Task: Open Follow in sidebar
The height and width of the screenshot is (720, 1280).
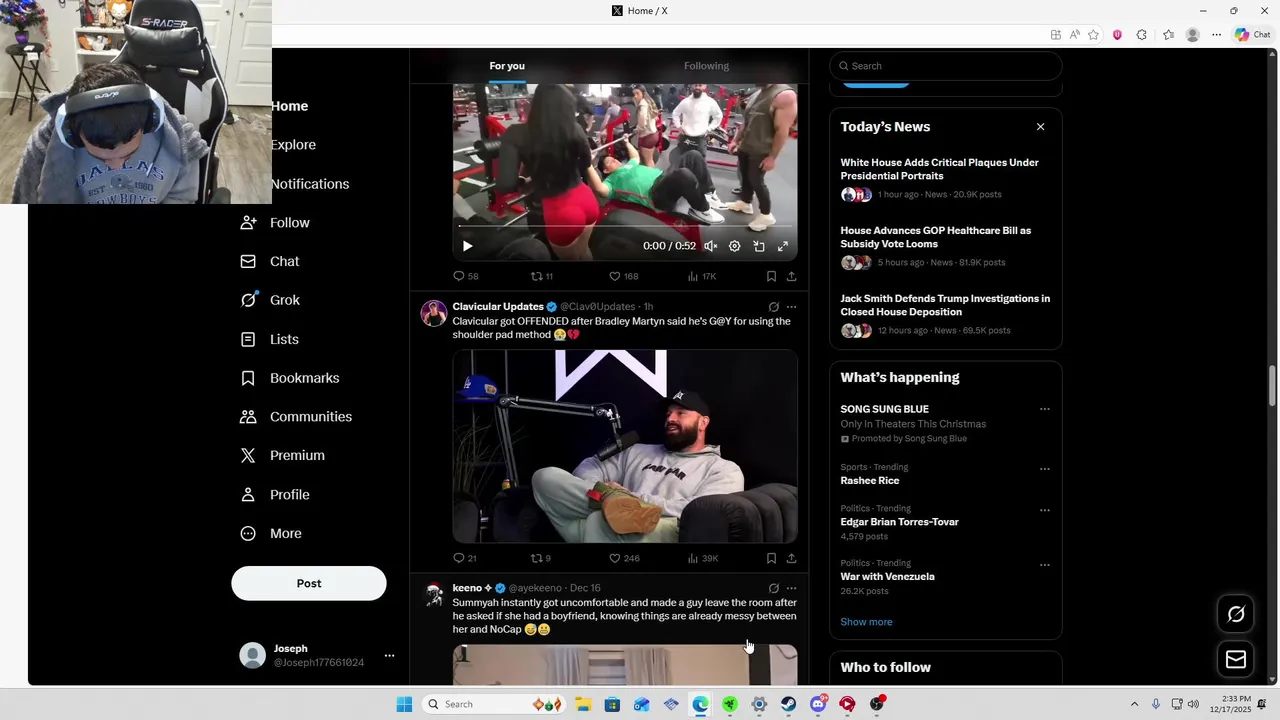Action: (x=275, y=223)
